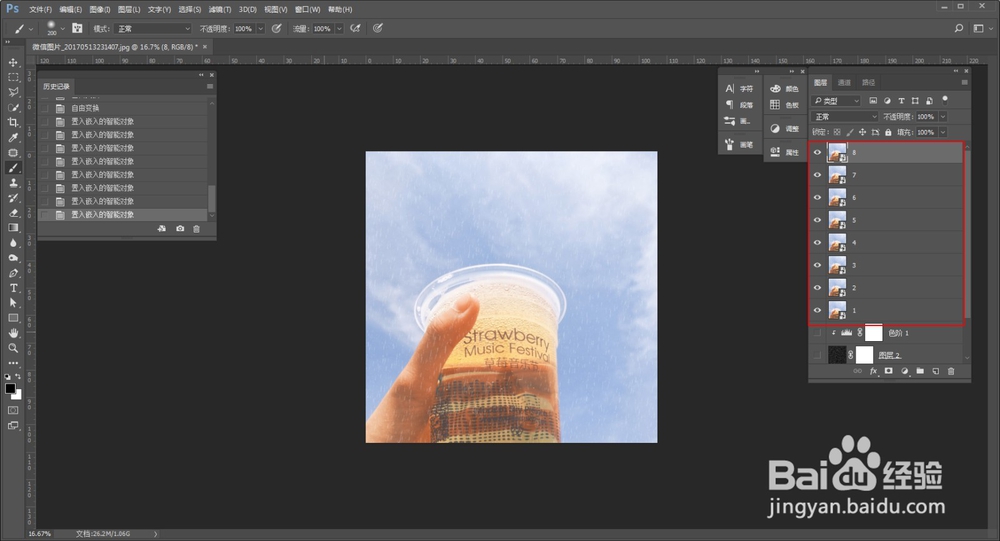Open flow percentage dropdown arrow
Image resolution: width=1000 pixels, height=541 pixels.
click(339, 29)
